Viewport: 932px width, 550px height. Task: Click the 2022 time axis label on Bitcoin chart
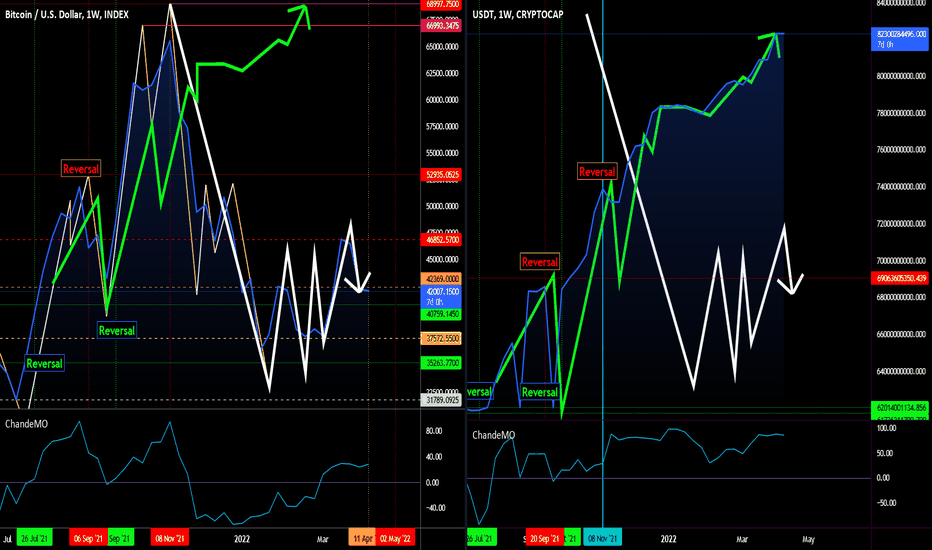pyautogui.click(x=242, y=539)
